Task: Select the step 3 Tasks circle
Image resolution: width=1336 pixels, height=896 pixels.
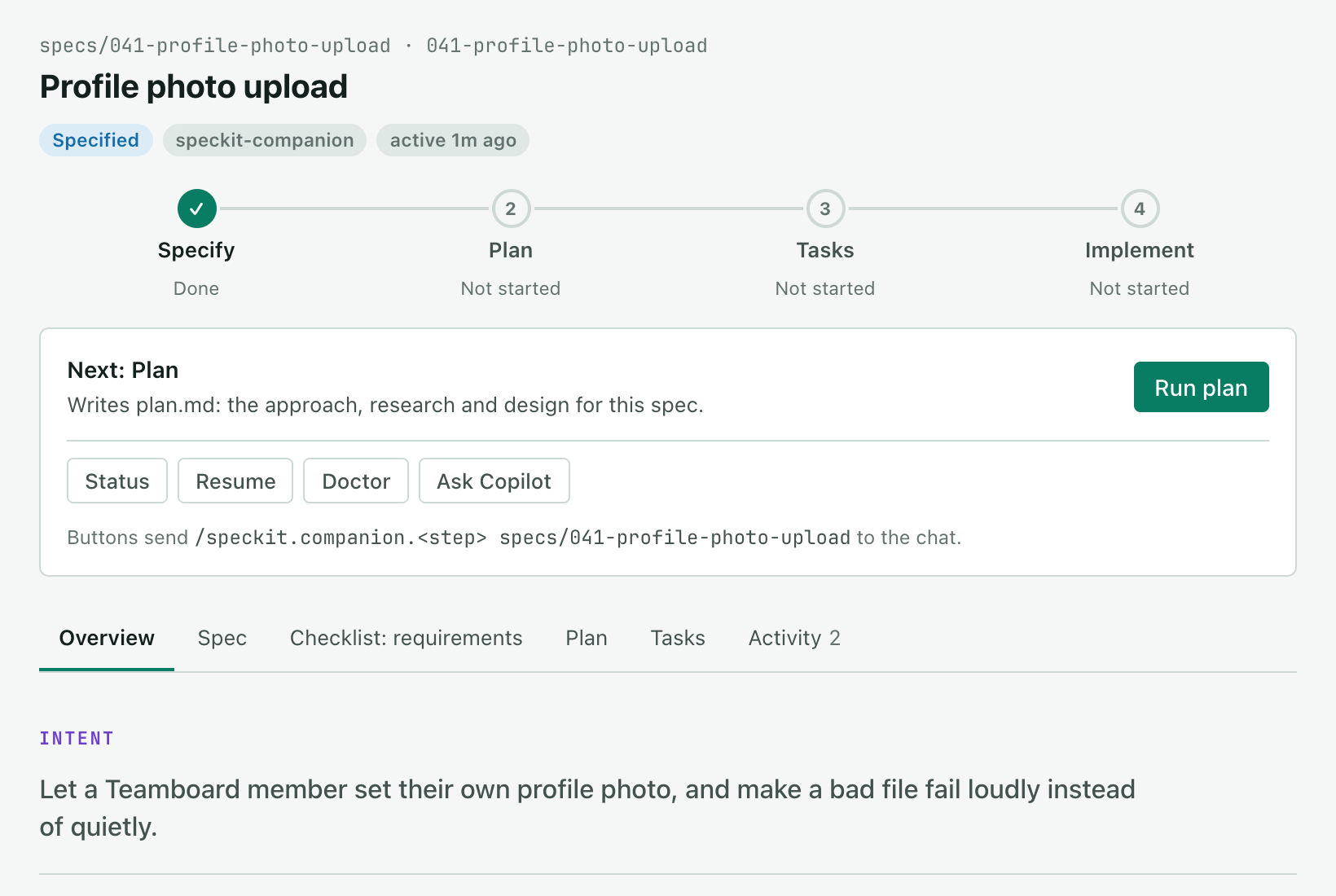Action: pos(825,209)
